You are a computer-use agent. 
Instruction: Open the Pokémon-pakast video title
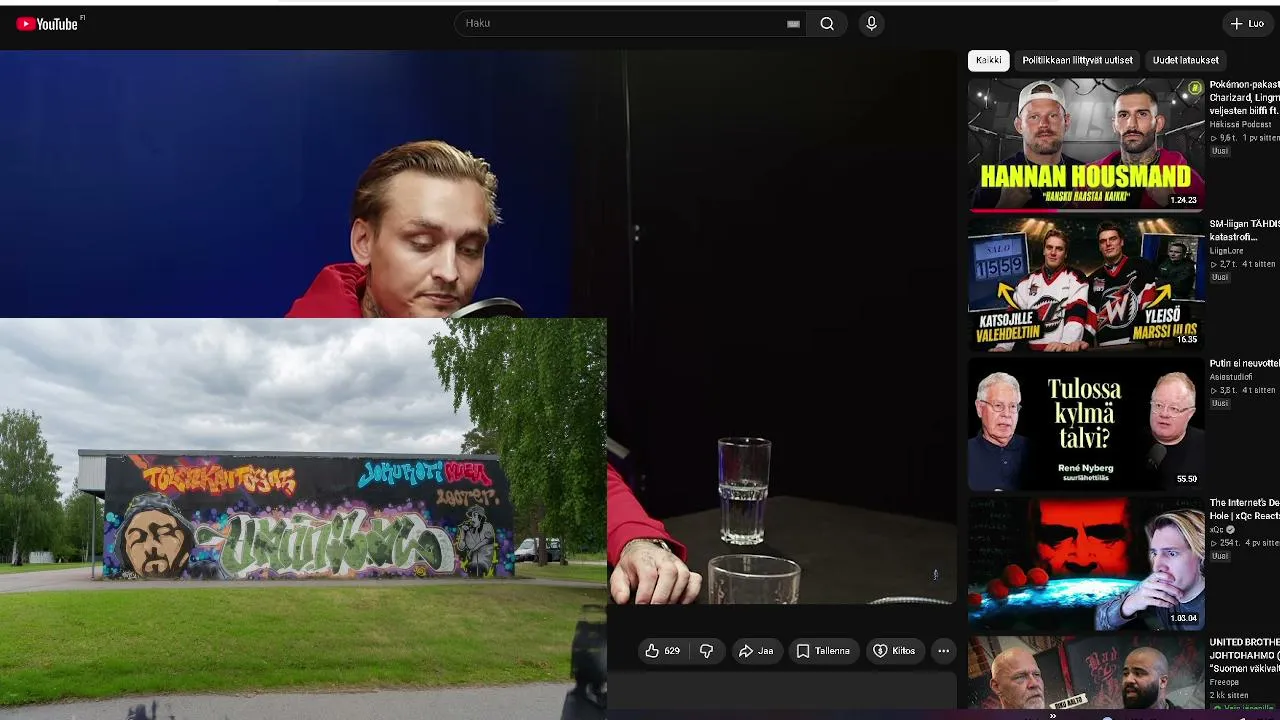click(1244, 98)
